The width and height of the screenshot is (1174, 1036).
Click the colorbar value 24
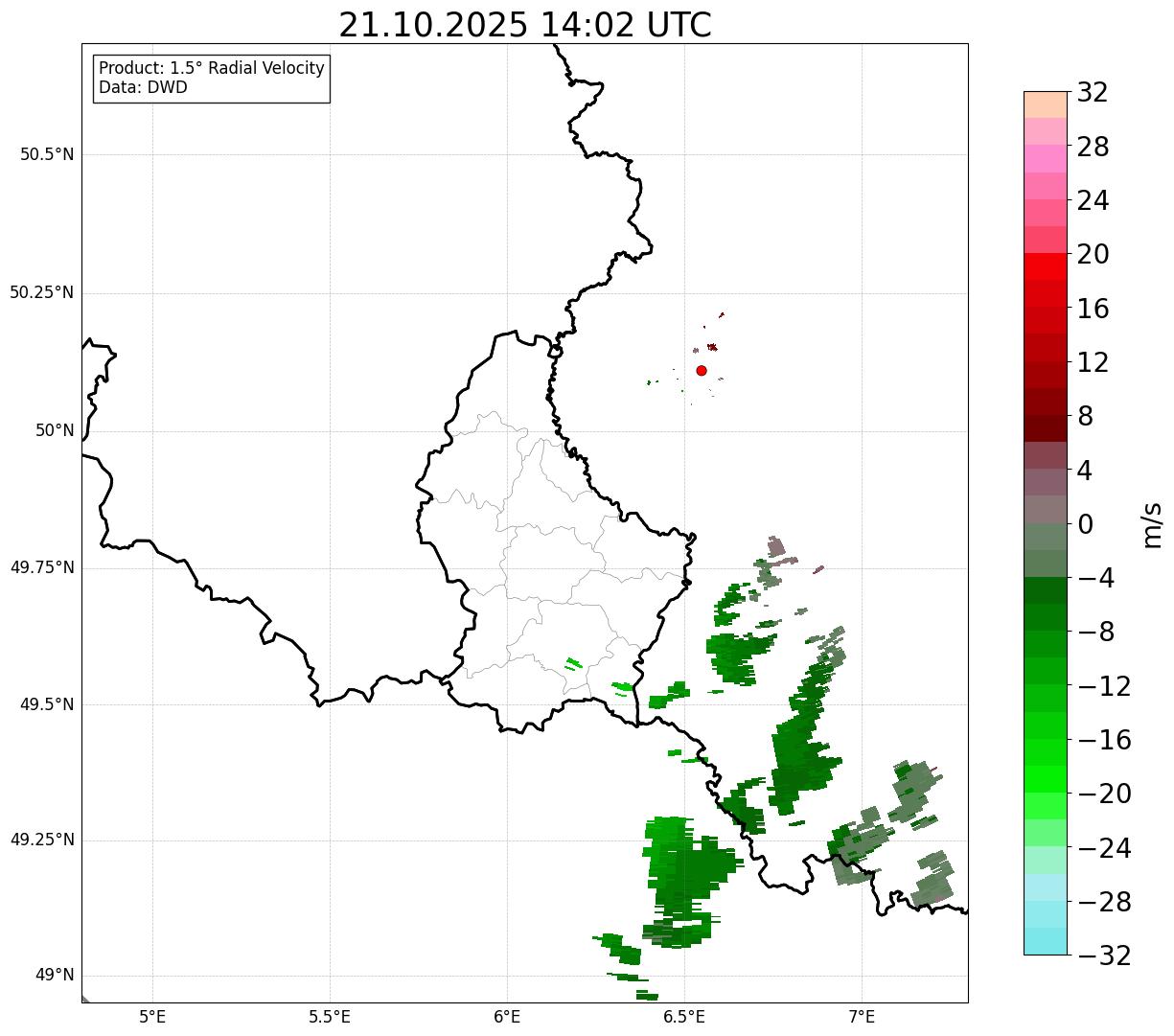[1093, 200]
